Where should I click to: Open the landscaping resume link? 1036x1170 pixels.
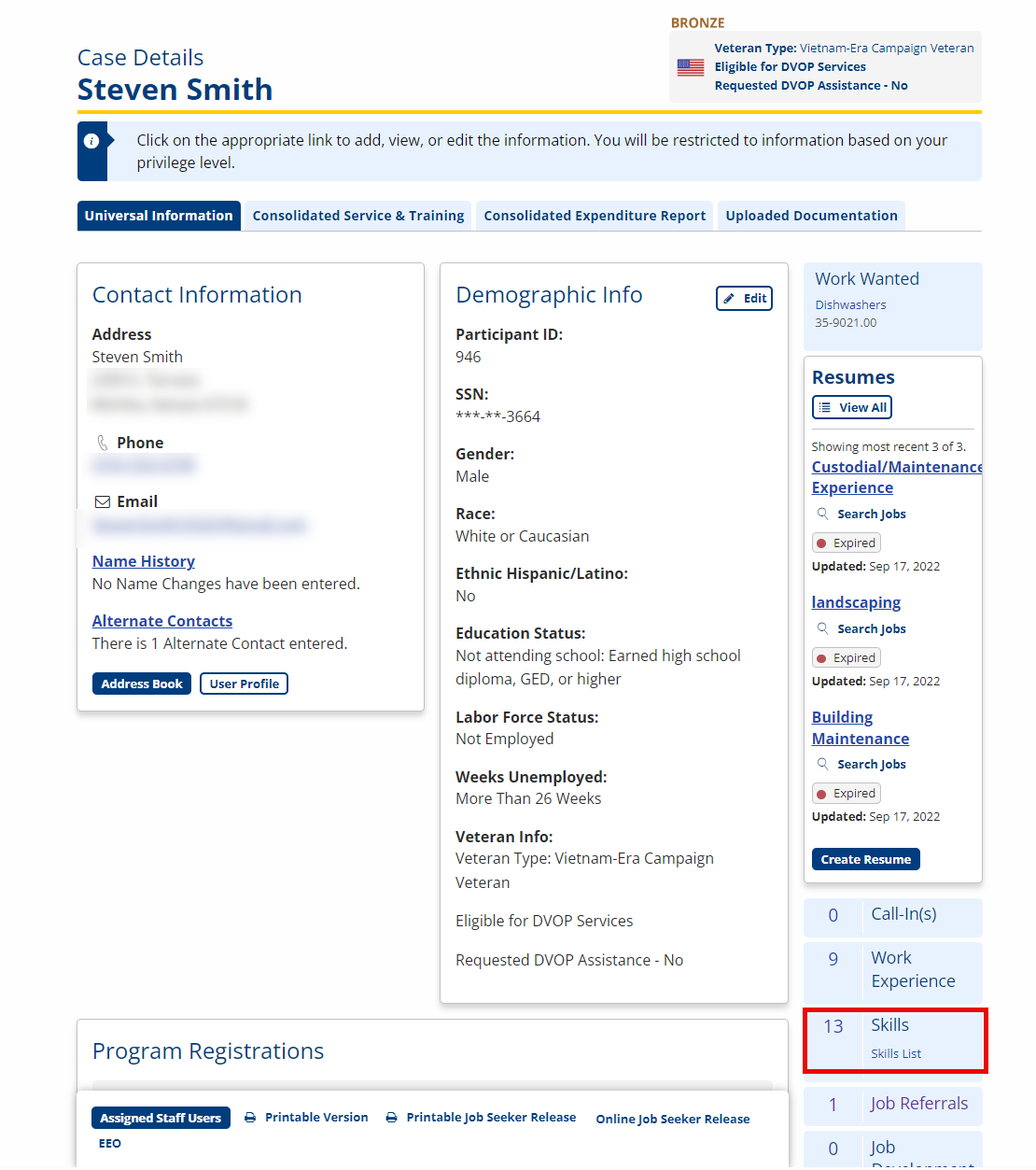pyautogui.click(x=856, y=602)
